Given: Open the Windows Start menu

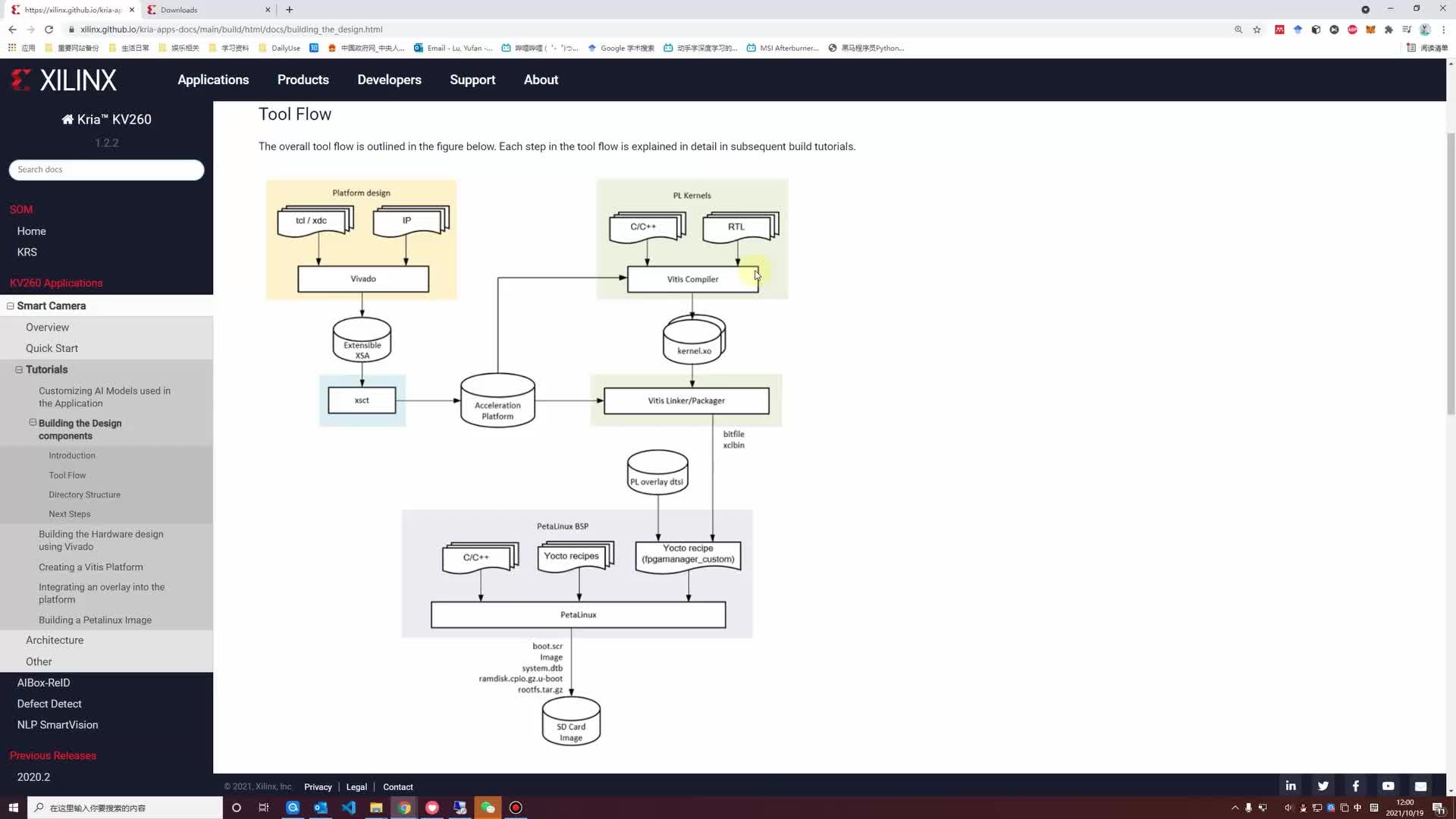Looking at the screenshot, I should [x=13, y=808].
